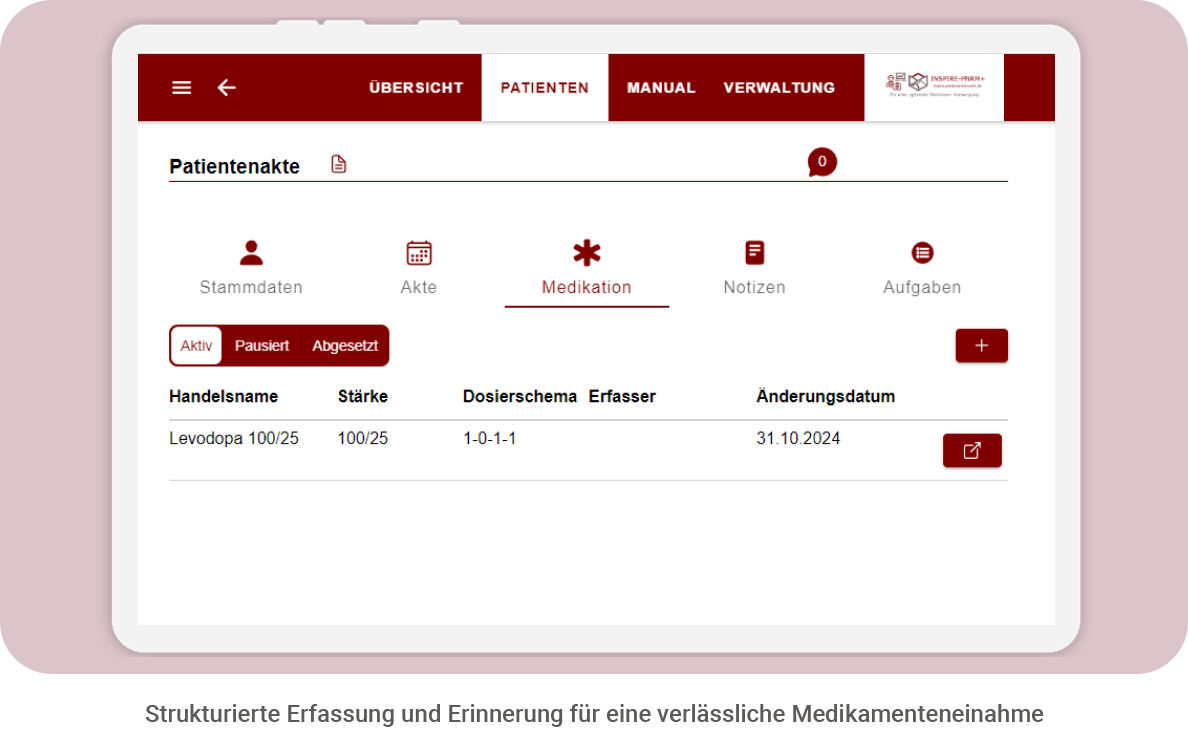Image resolution: width=1188 pixels, height=743 pixels.
Task: Click the Handelsname column header
Action: (x=224, y=396)
